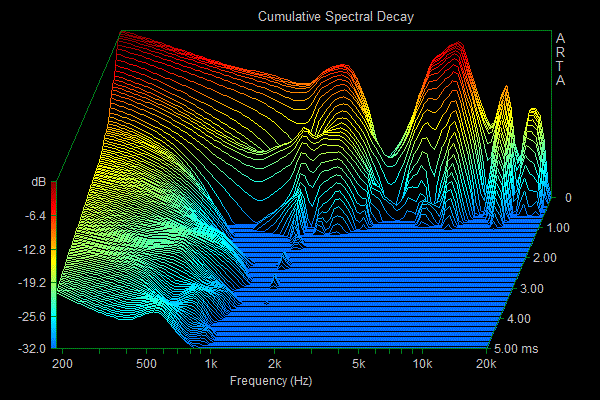Click the -6.4 dB scale value
600x400 pixels.
35,216
